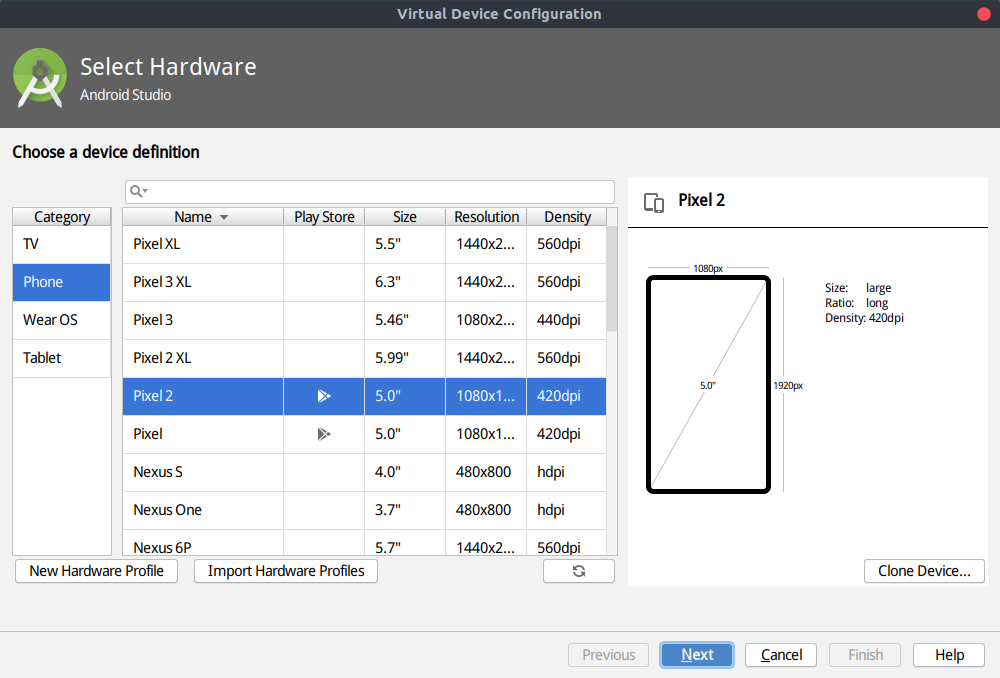The width and height of the screenshot is (1000, 678).
Task: Open the search history dropdown arrow
Action: coord(146,191)
